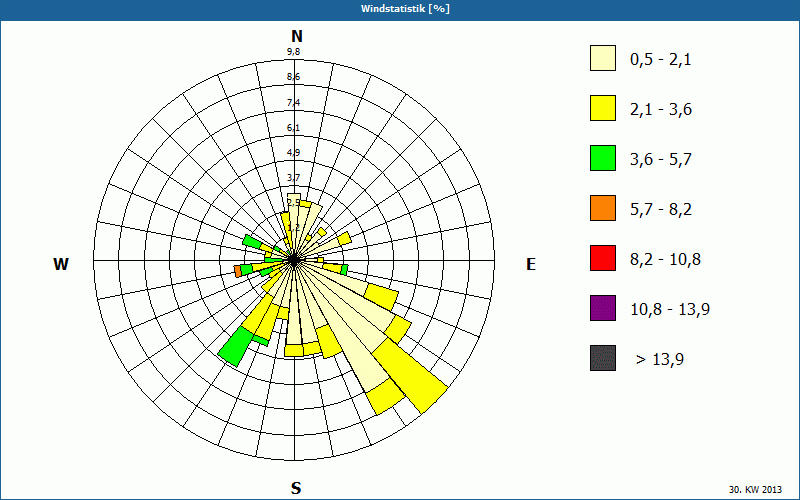
Task: Click the legend label '> 13,9'
Action: pos(660,360)
